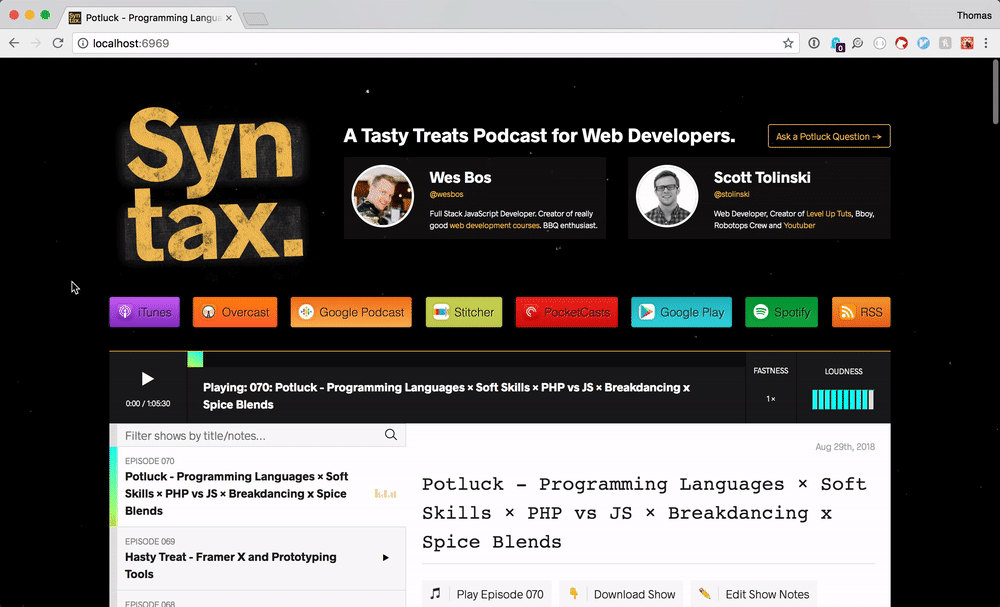This screenshot has width=1000, height=607.
Task: Select Episode 070 Potluck in the show list
Action: tap(258, 486)
